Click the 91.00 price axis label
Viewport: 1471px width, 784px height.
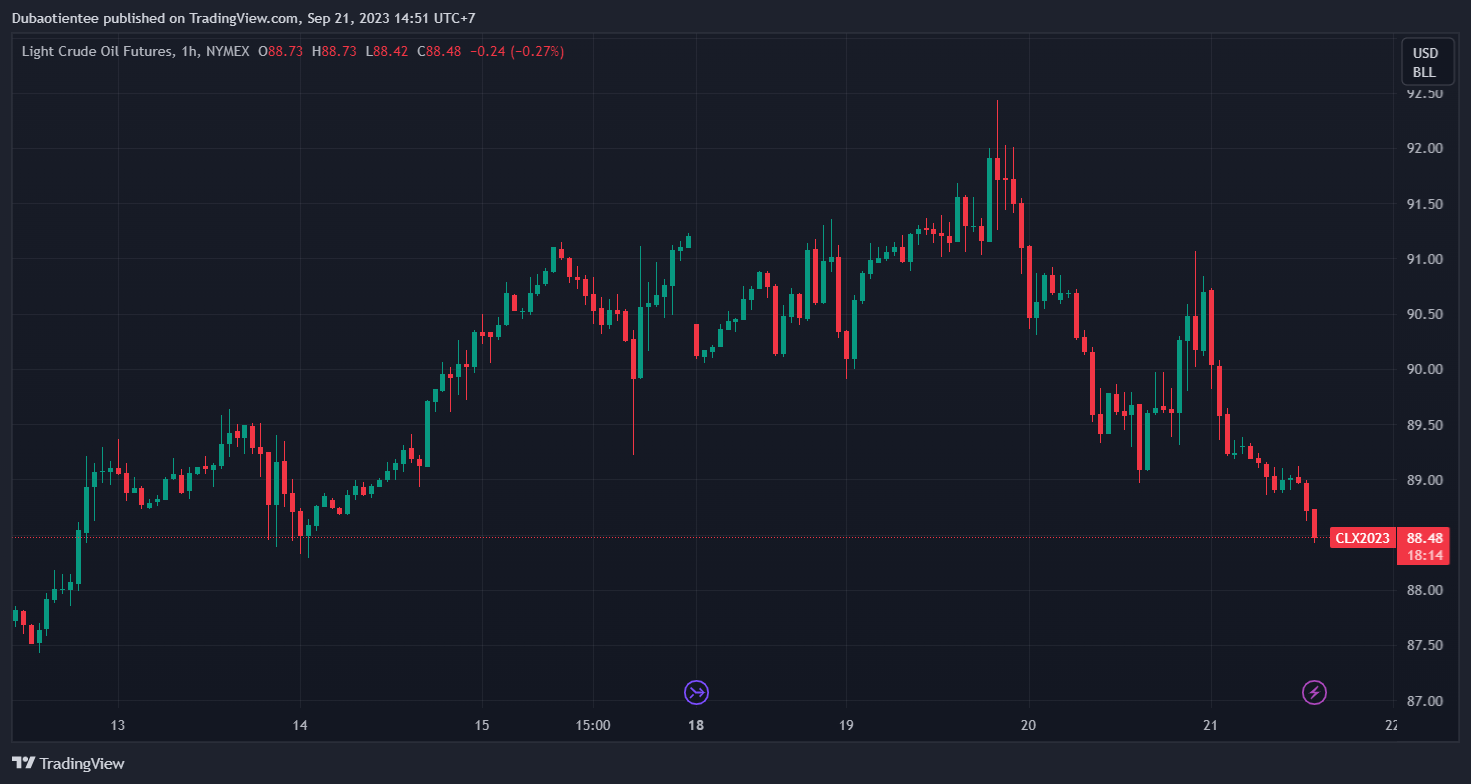(1424, 259)
